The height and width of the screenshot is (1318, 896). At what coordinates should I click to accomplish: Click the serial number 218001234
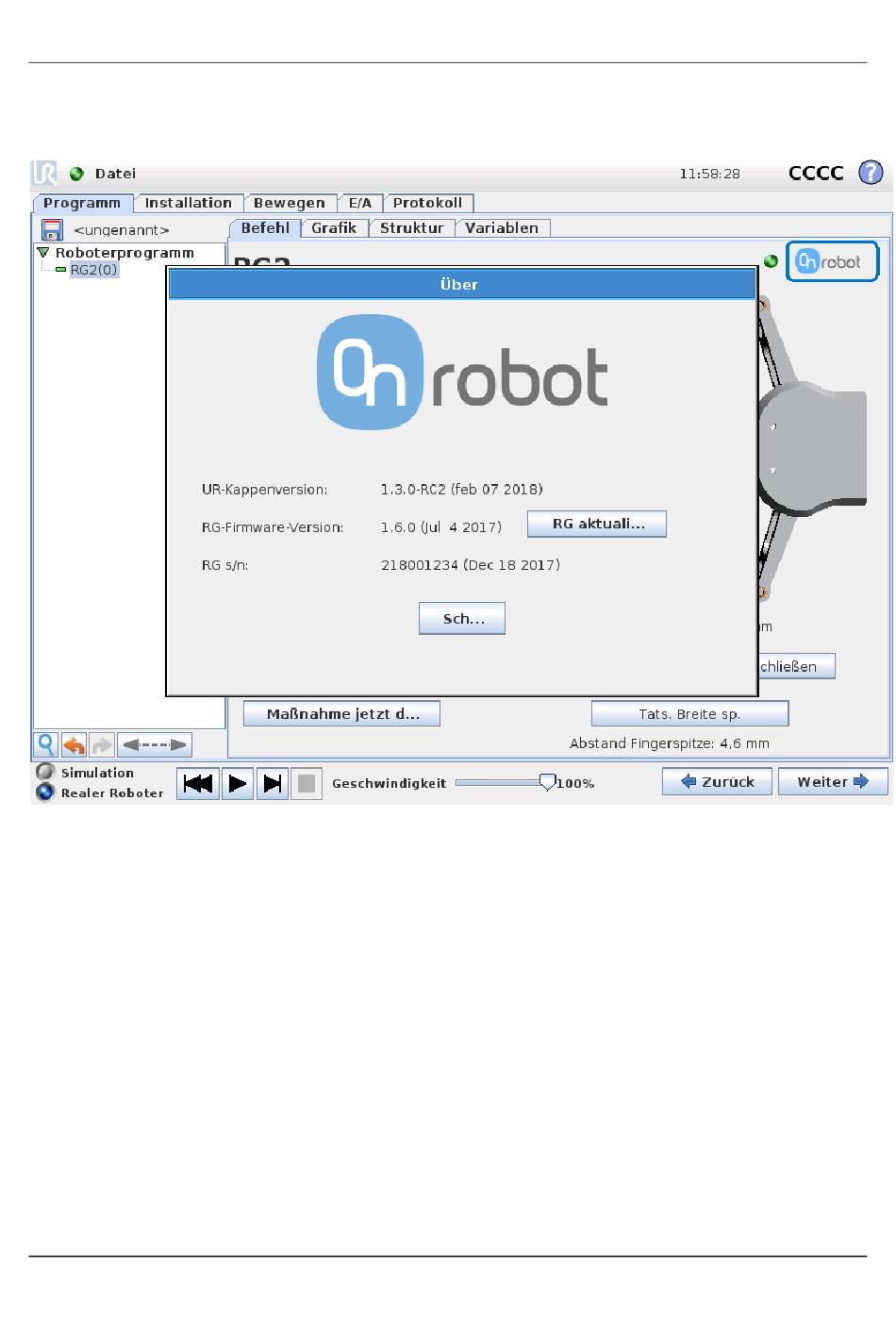471,565
